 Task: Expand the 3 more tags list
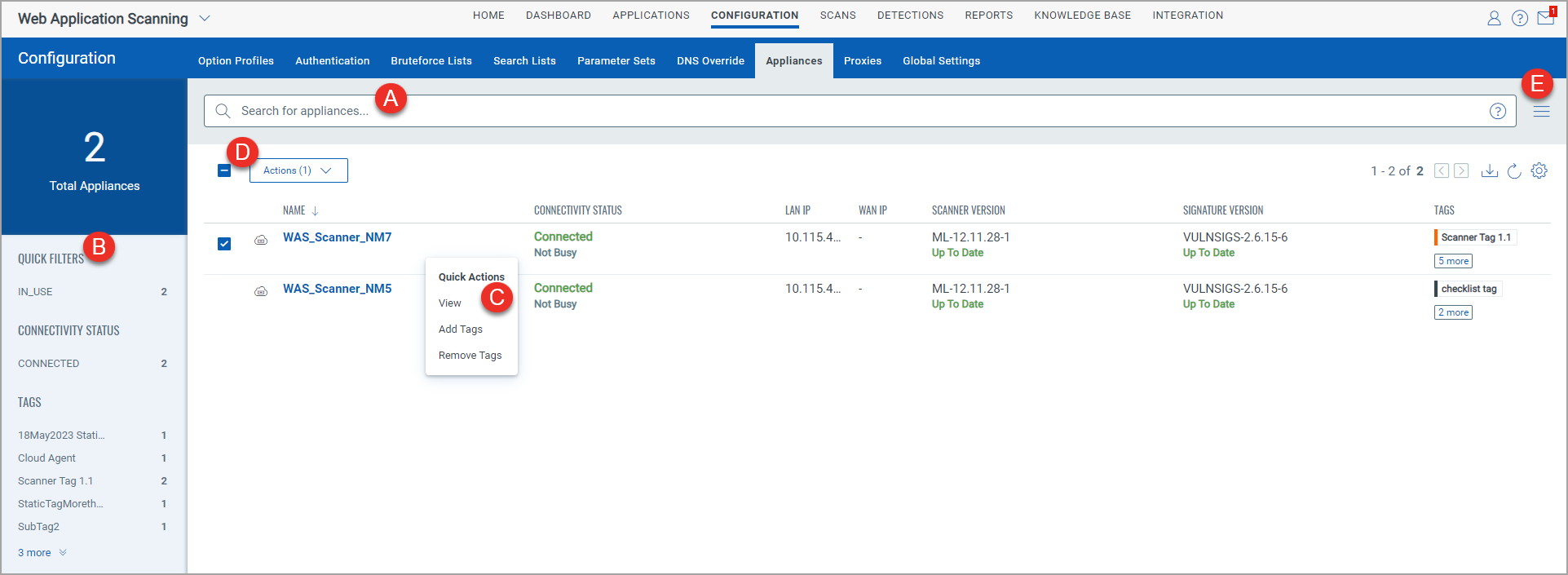(x=42, y=552)
